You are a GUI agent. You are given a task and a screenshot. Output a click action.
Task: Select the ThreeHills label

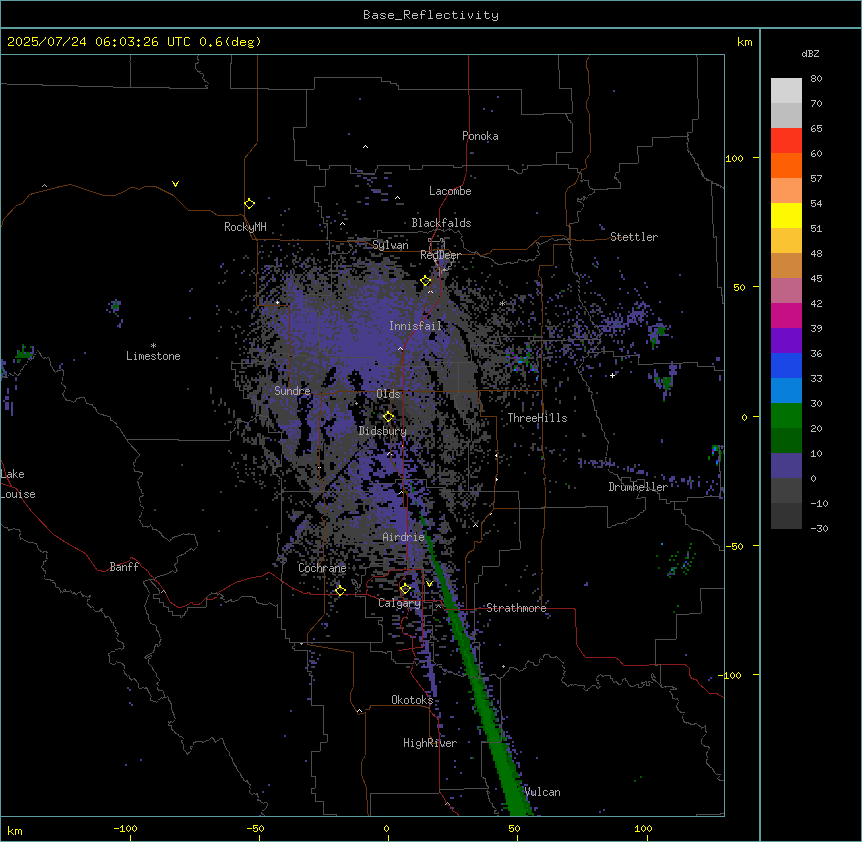point(537,418)
